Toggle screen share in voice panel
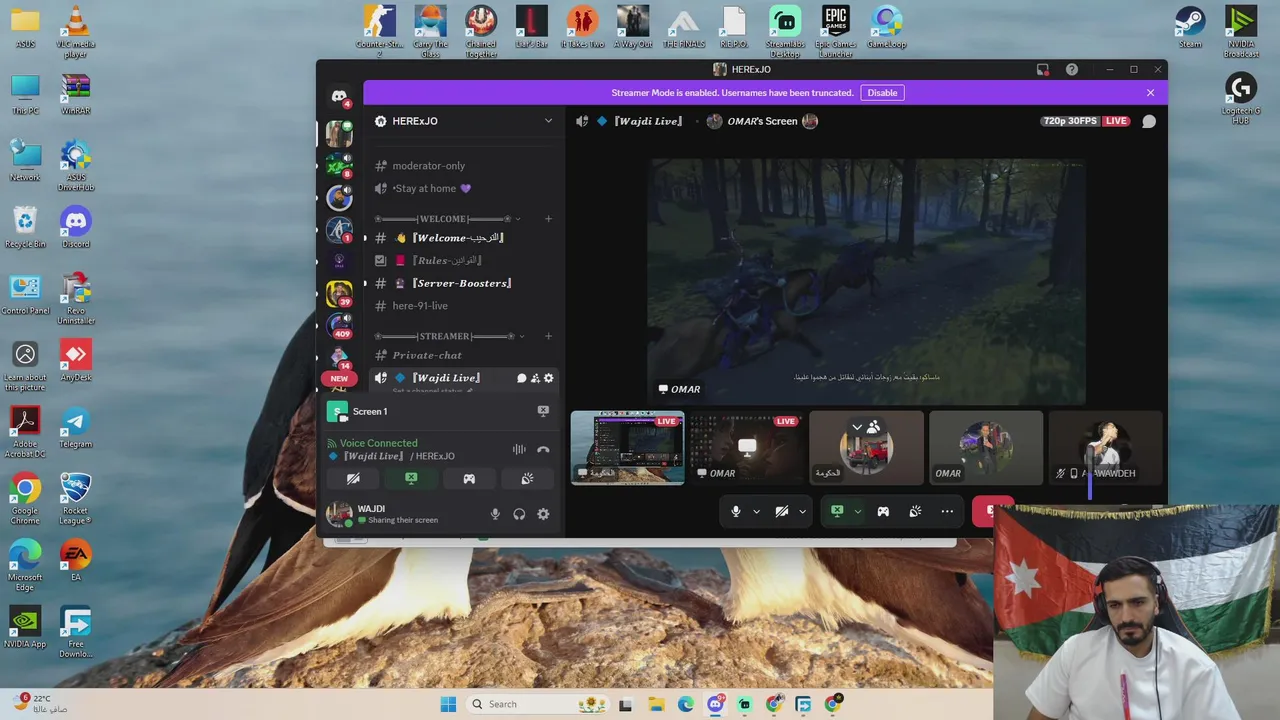Viewport: 1280px width, 720px height. 411,479
